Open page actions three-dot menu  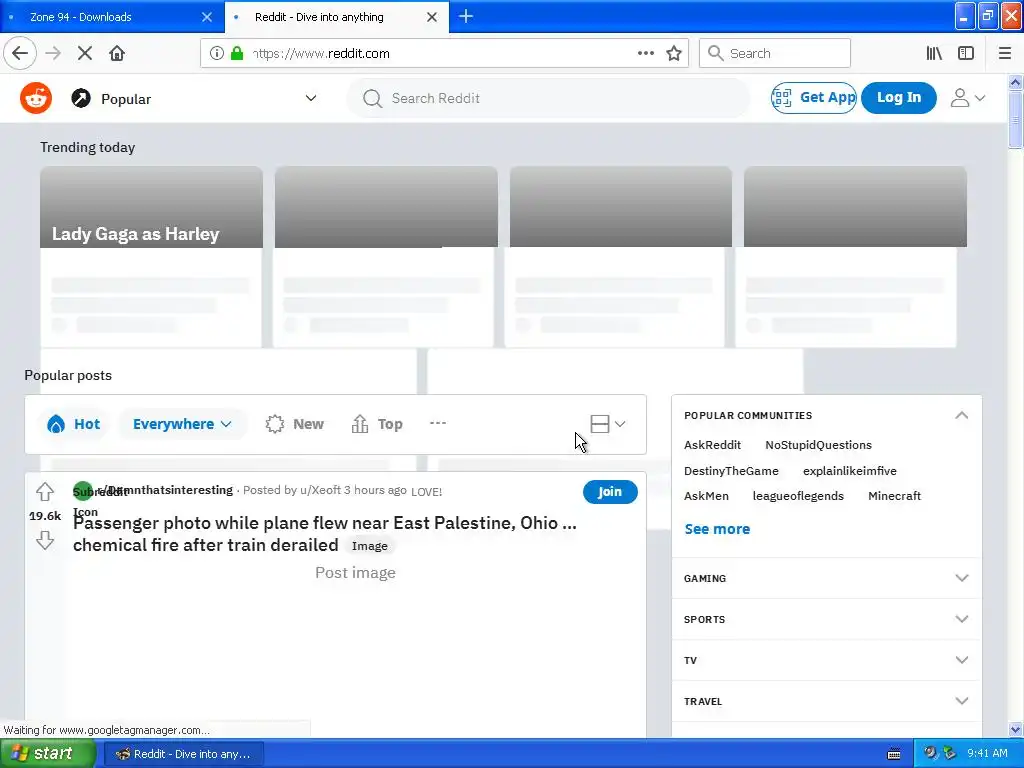[x=646, y=54]
